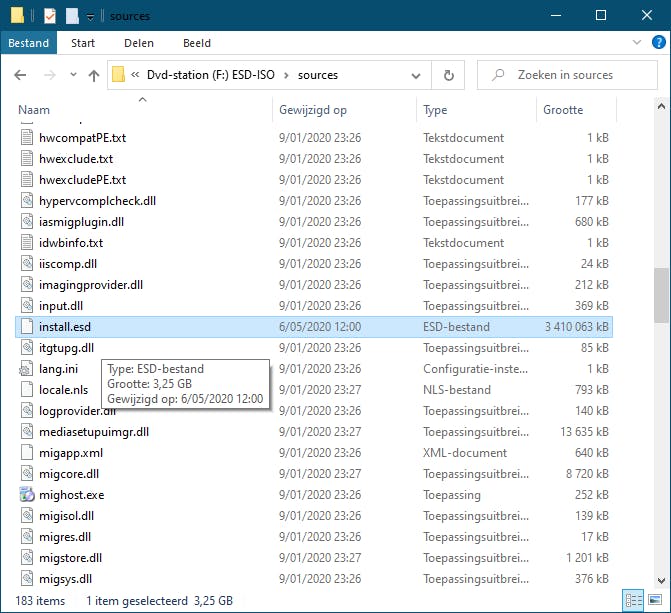Switch to large icons view in status bar
This screenshot has width=671, height=613.
coord(655,600)
